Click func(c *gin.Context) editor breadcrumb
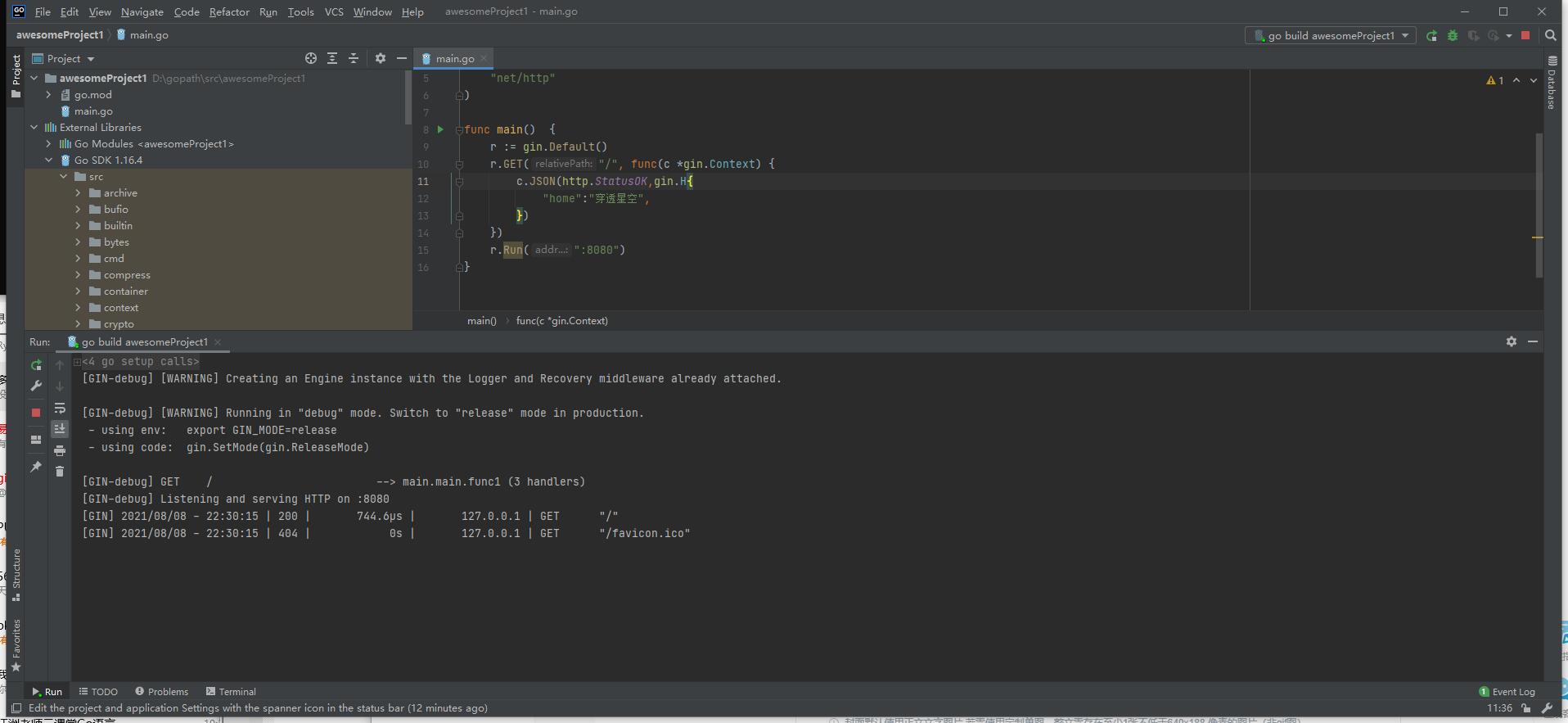 click(x=562, y=321)
